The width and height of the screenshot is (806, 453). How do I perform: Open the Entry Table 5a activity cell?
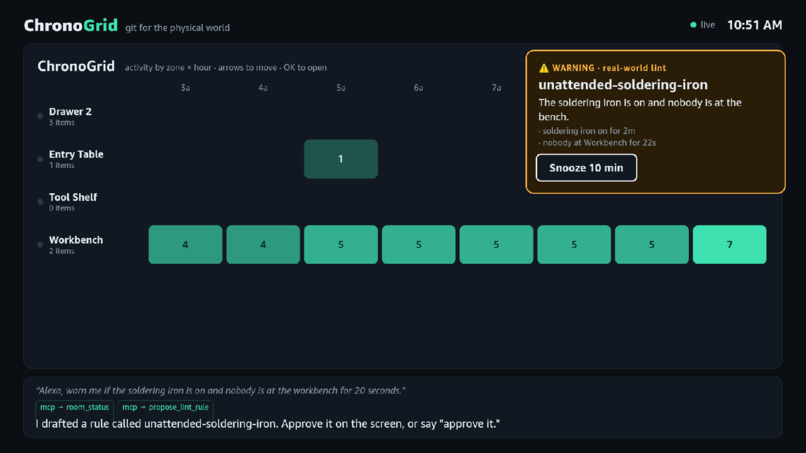(341, 159)
